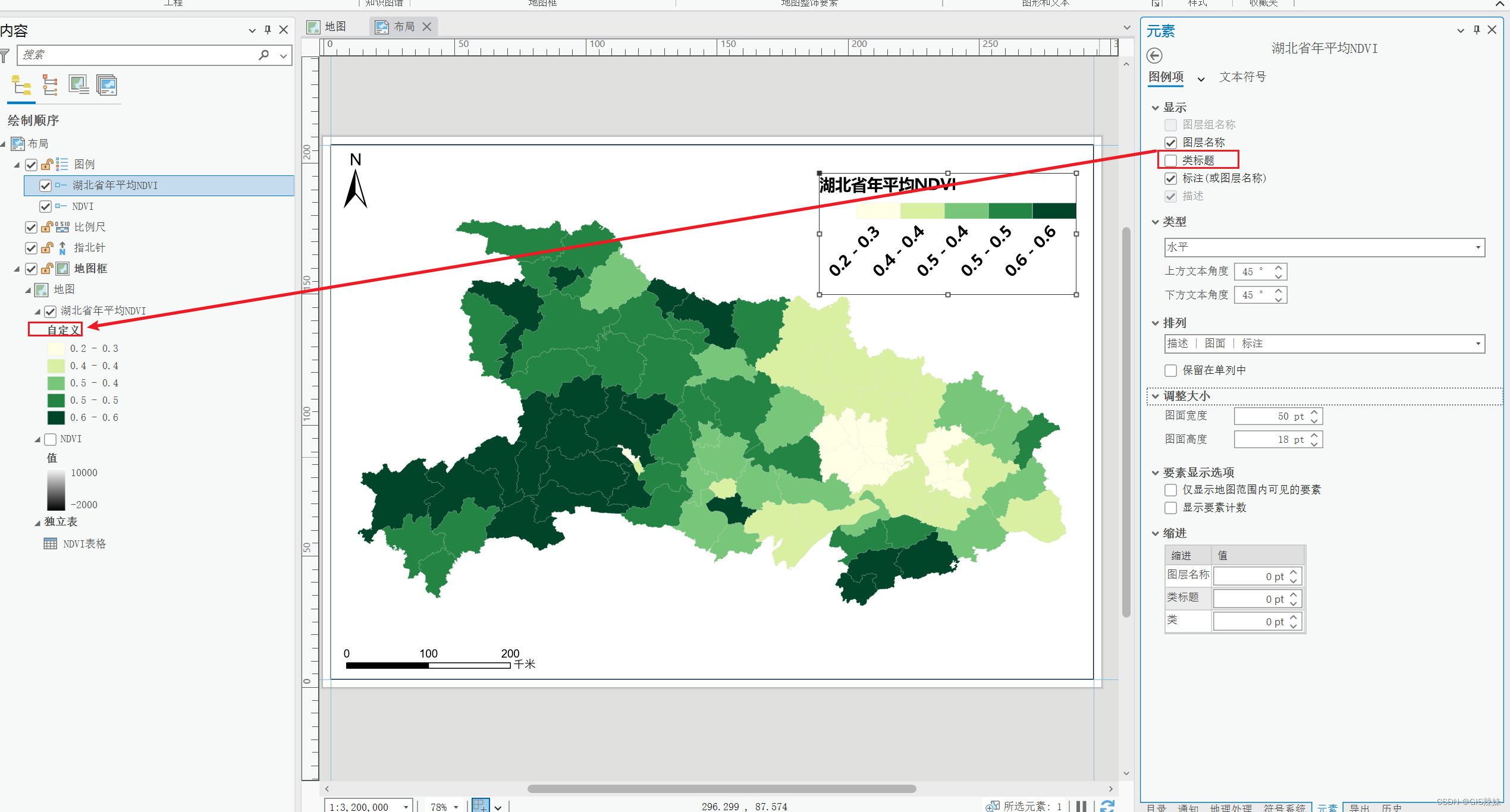Switch to the 文本符号 tab
Screen dimensions: 1510x812
(1242, 77)
